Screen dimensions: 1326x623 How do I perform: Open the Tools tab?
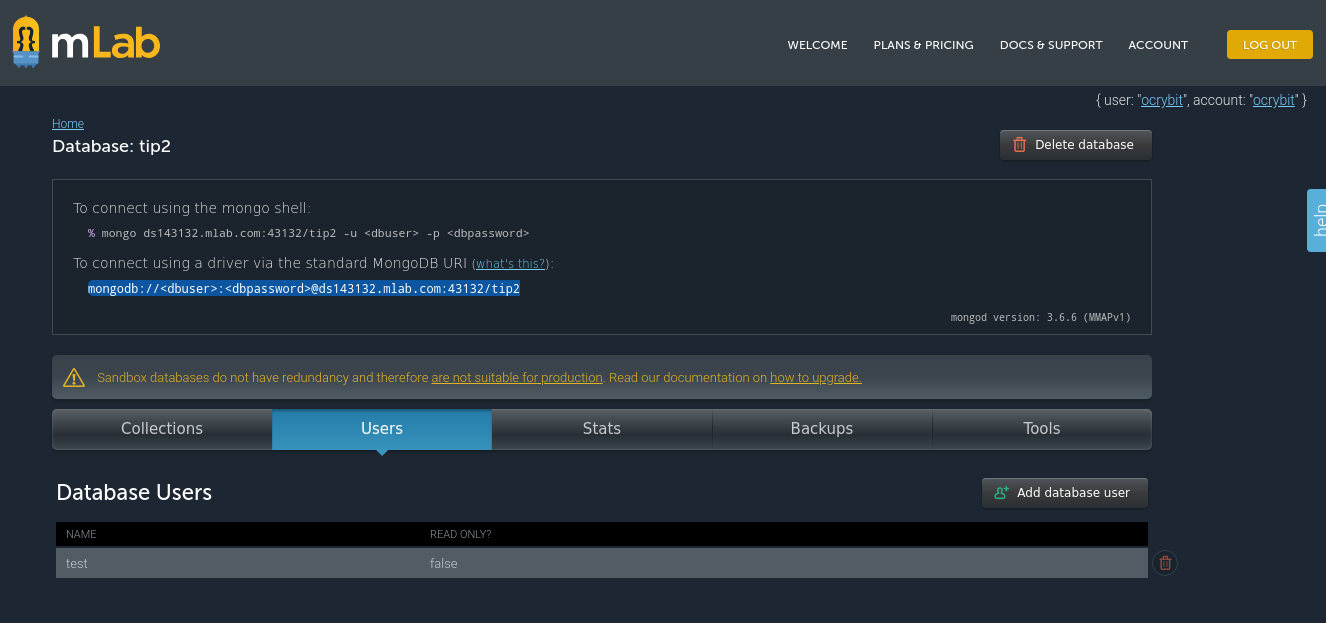click(x=1041, y=429)
